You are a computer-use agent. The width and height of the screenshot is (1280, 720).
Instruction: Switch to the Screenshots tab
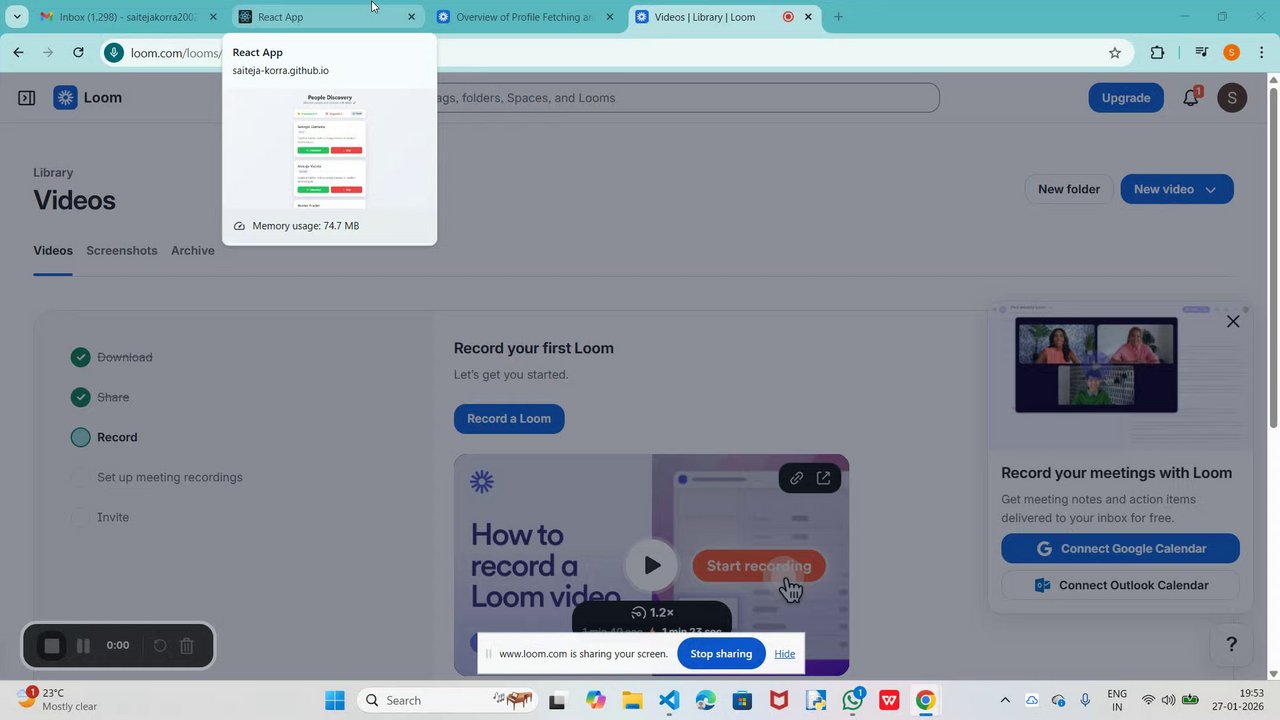(x=122, y=251)
